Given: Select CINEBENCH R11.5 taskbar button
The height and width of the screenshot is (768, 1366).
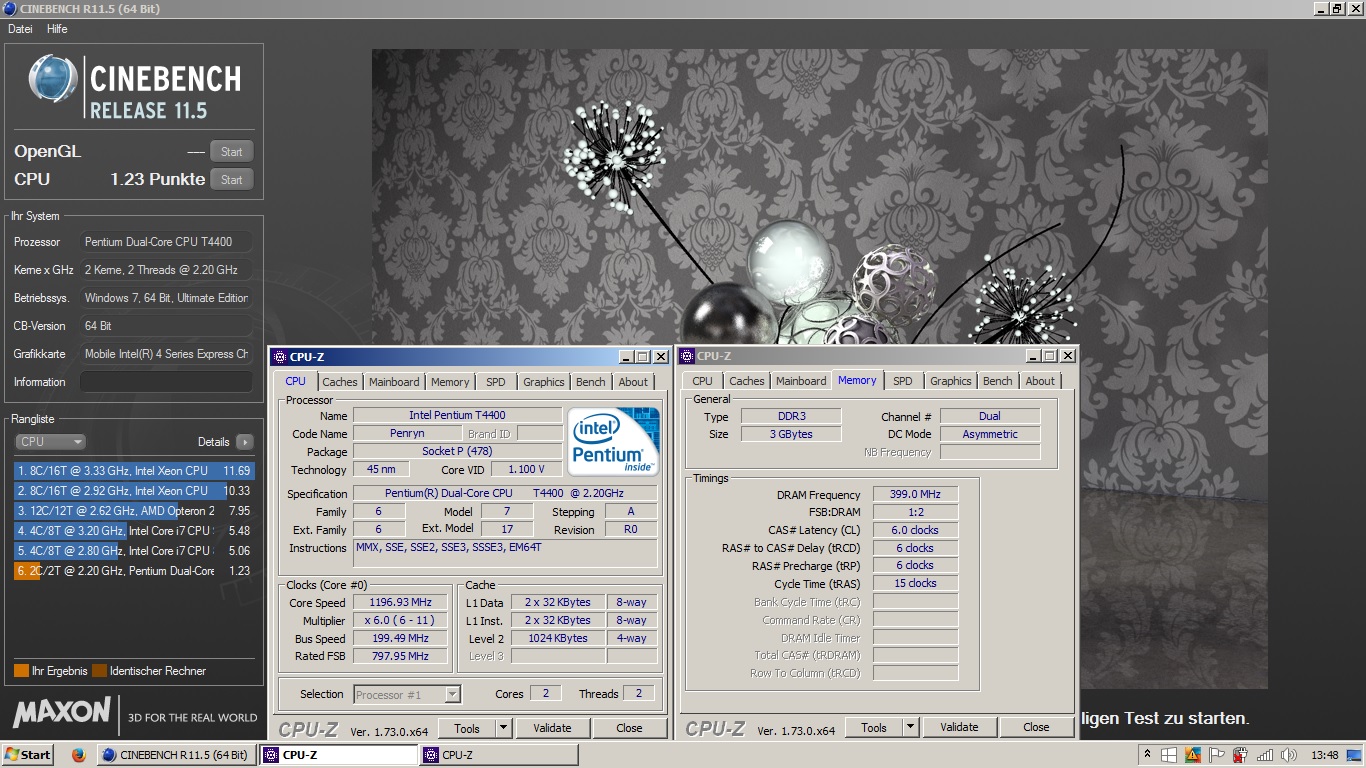Looking at the screenshot, I should pos(176,755).
